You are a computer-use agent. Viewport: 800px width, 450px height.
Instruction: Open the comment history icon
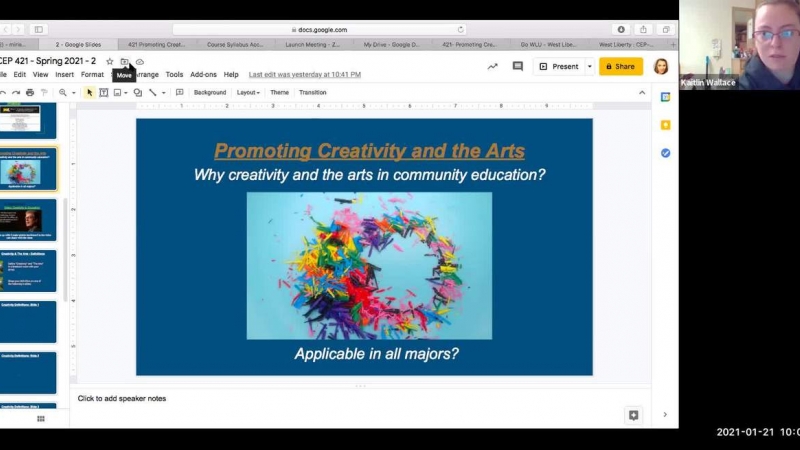pos(517,66)
